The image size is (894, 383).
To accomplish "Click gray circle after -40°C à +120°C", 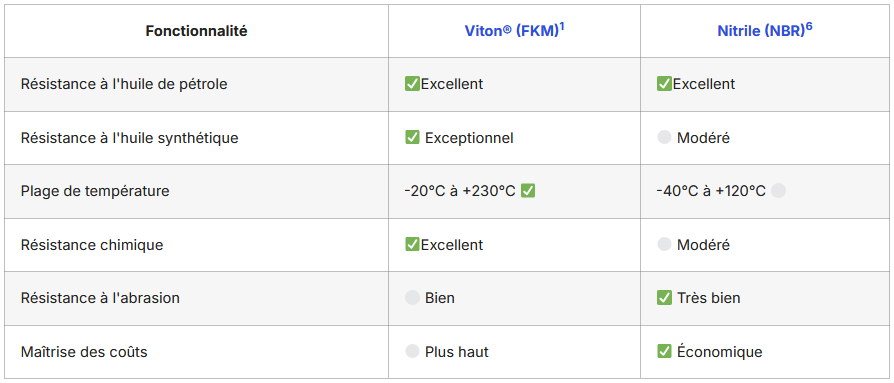I will [778, 191].
